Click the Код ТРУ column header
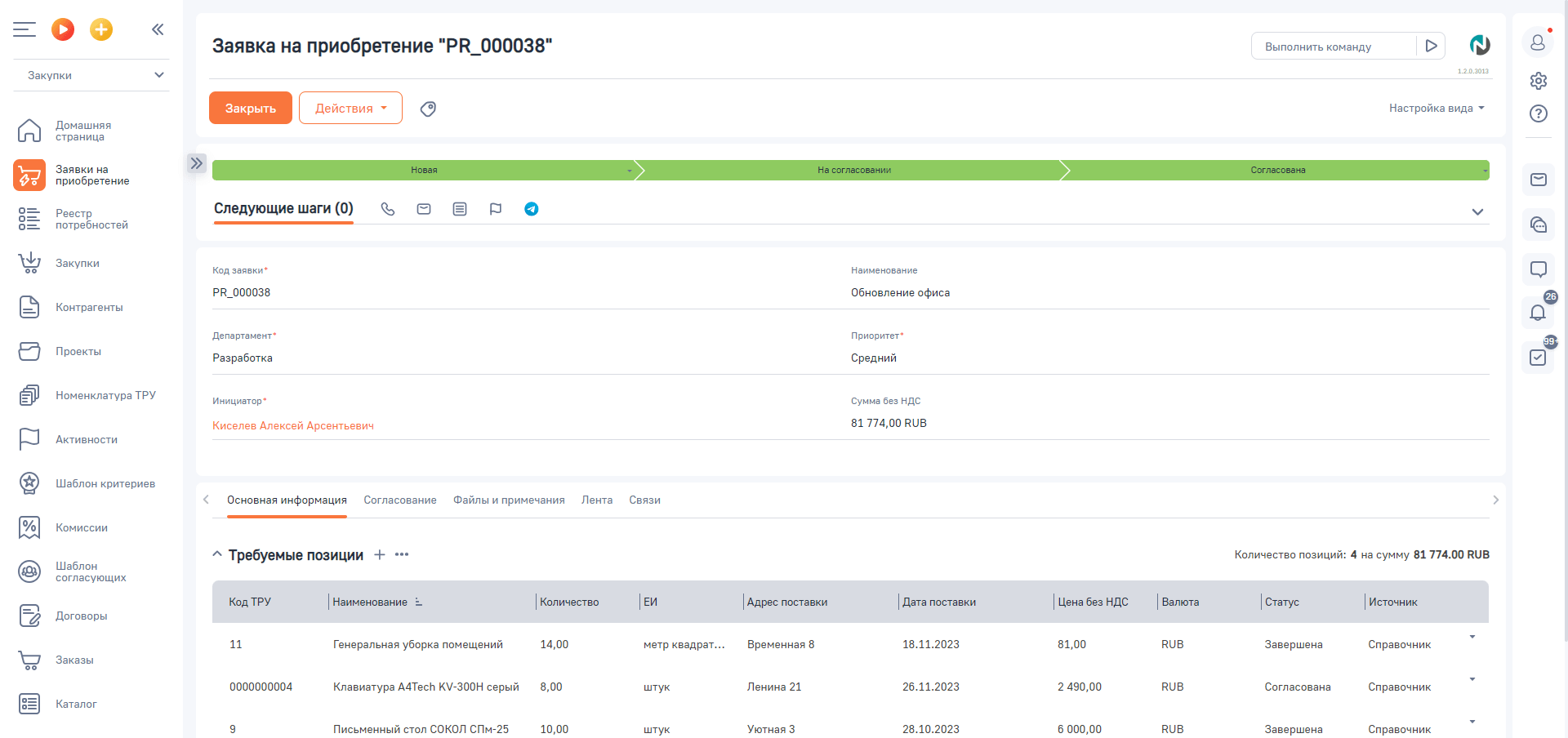This screenshot has height=738, width=1568. (x=250, y=602)
